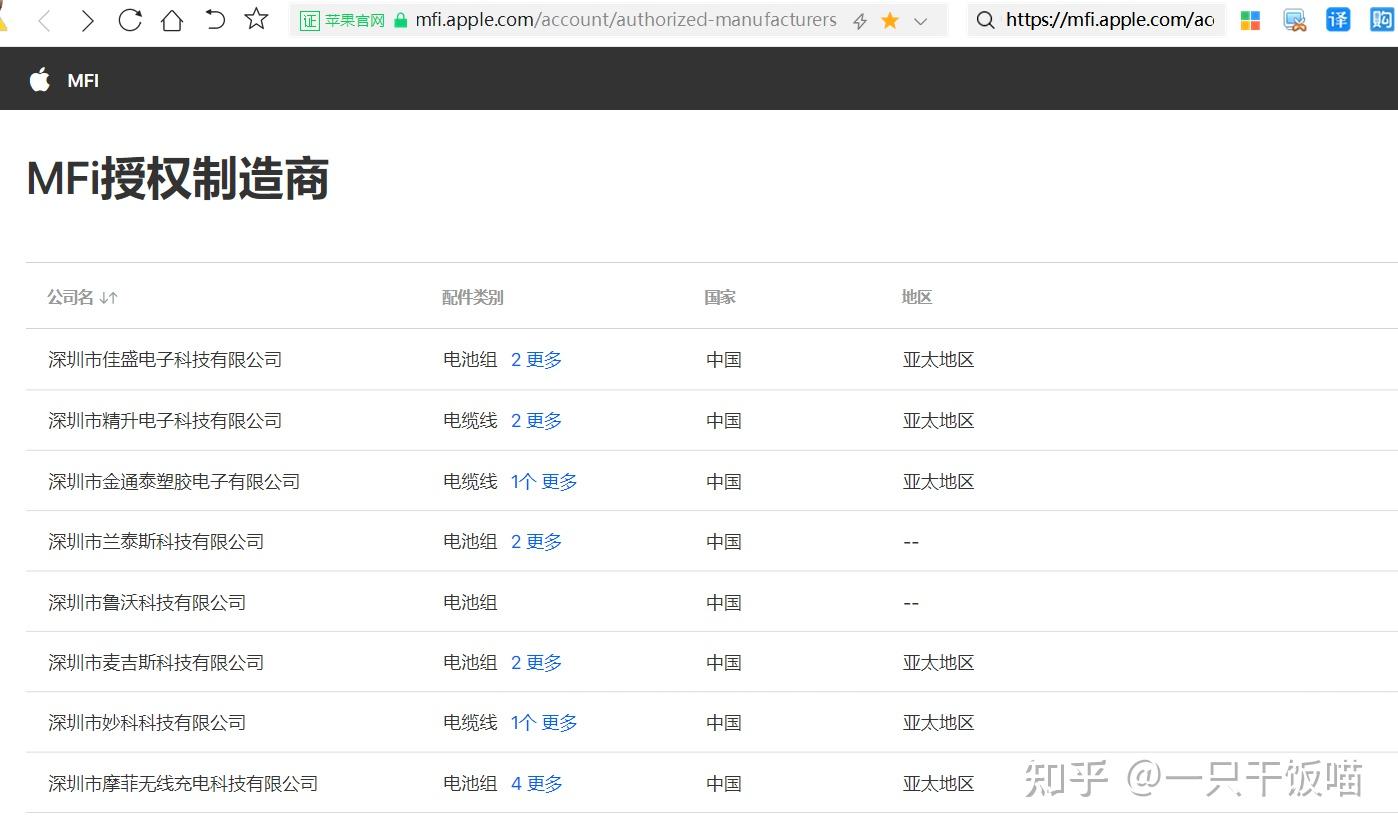Select company 深圳市摩菲无线充电科技有限公司

tap(183, 784)
